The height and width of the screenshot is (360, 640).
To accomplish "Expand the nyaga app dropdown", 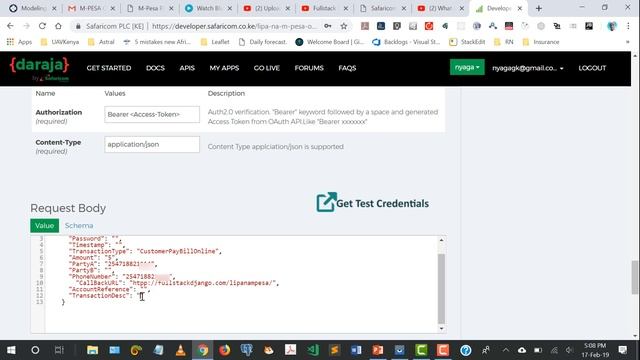I will coord(467,67).
